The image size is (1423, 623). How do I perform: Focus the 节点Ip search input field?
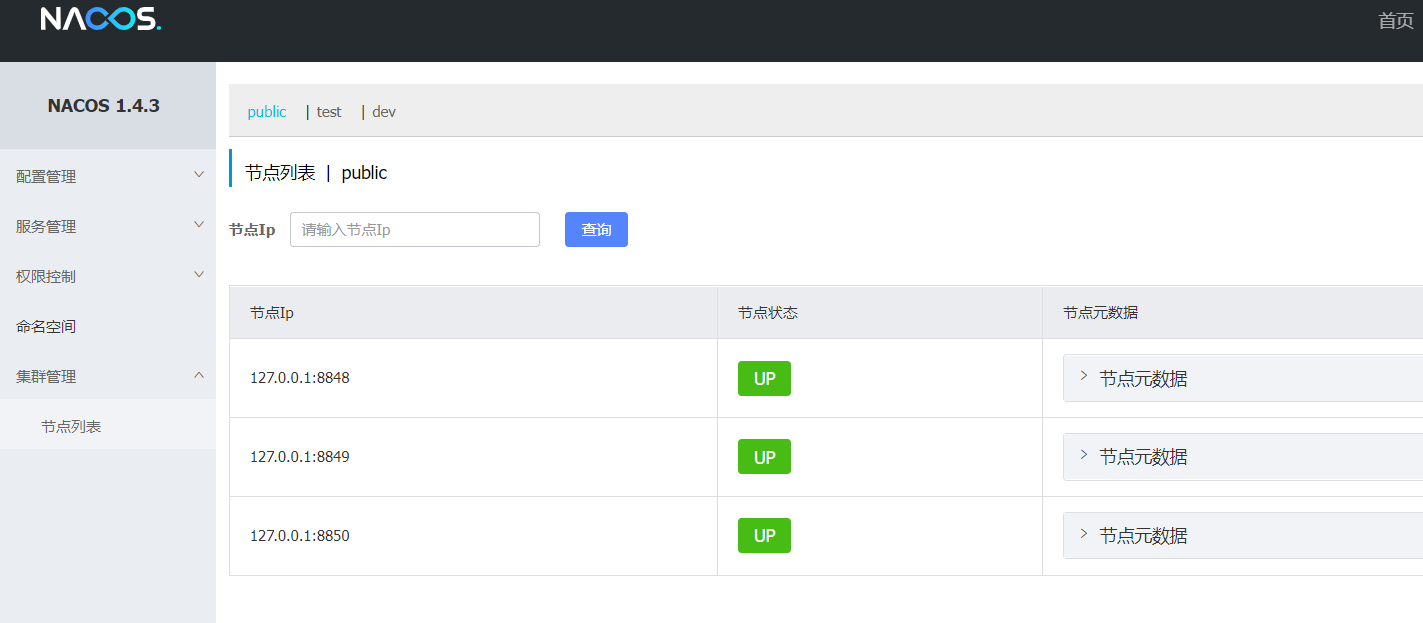415,229
